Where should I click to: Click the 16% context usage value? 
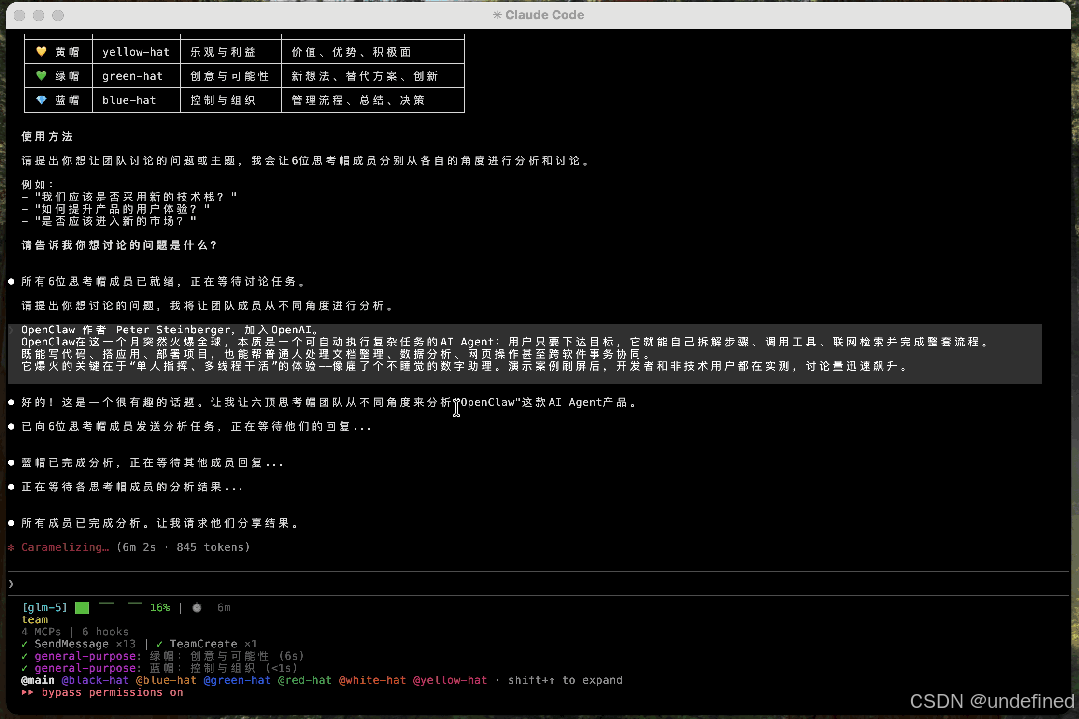point(160,608)
